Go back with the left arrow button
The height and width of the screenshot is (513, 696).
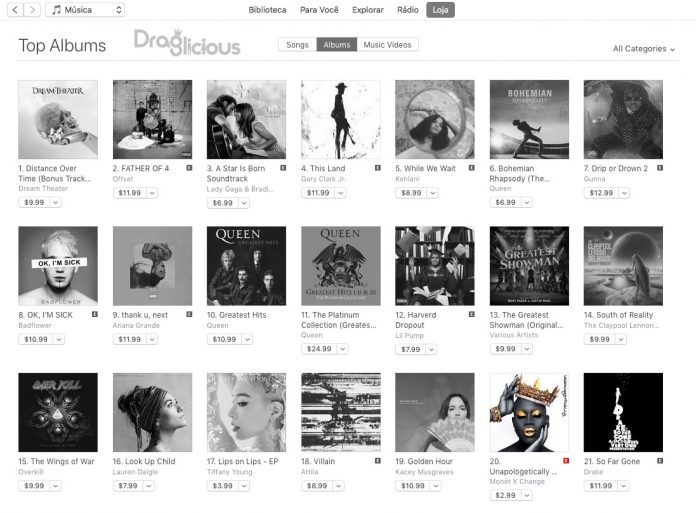tap(15, 9)
